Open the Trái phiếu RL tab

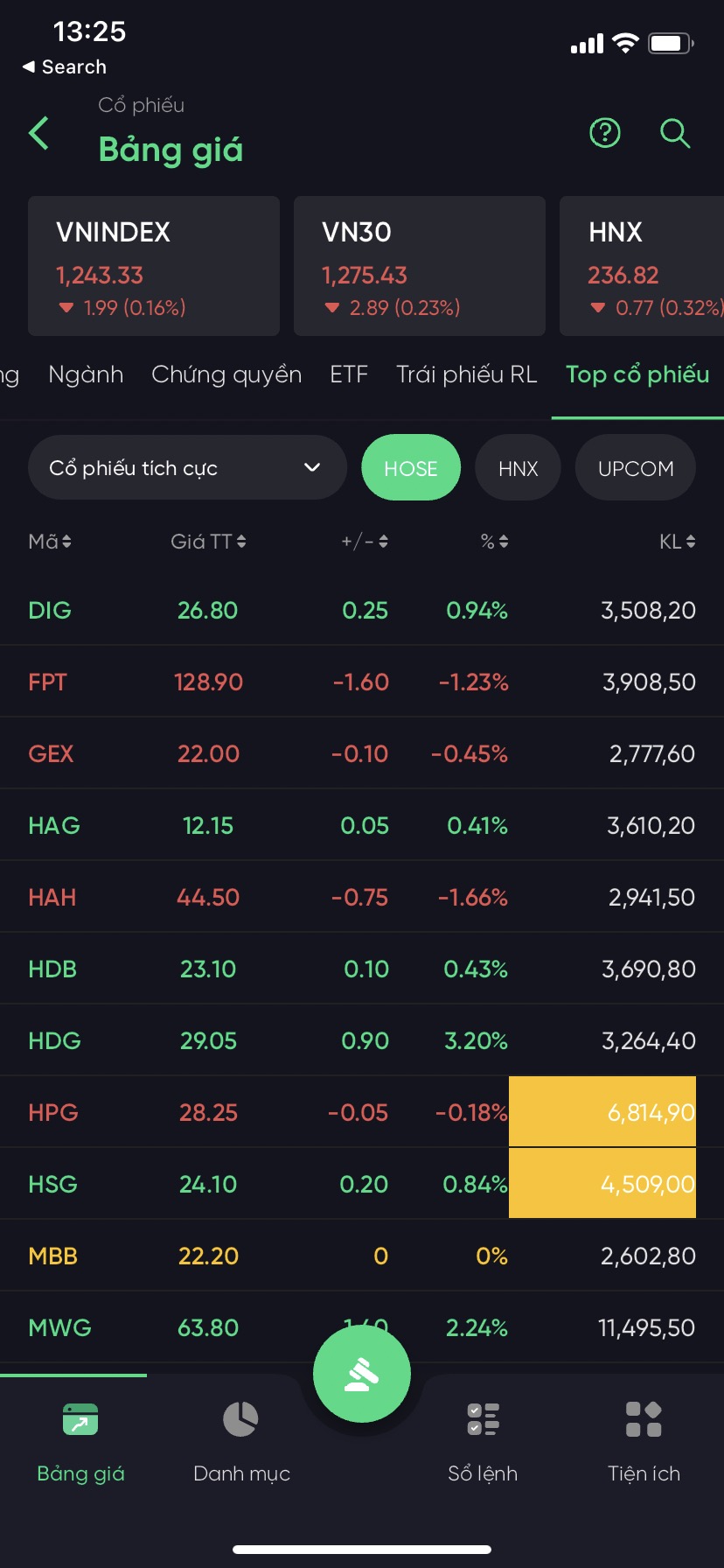tap(466, 374)
